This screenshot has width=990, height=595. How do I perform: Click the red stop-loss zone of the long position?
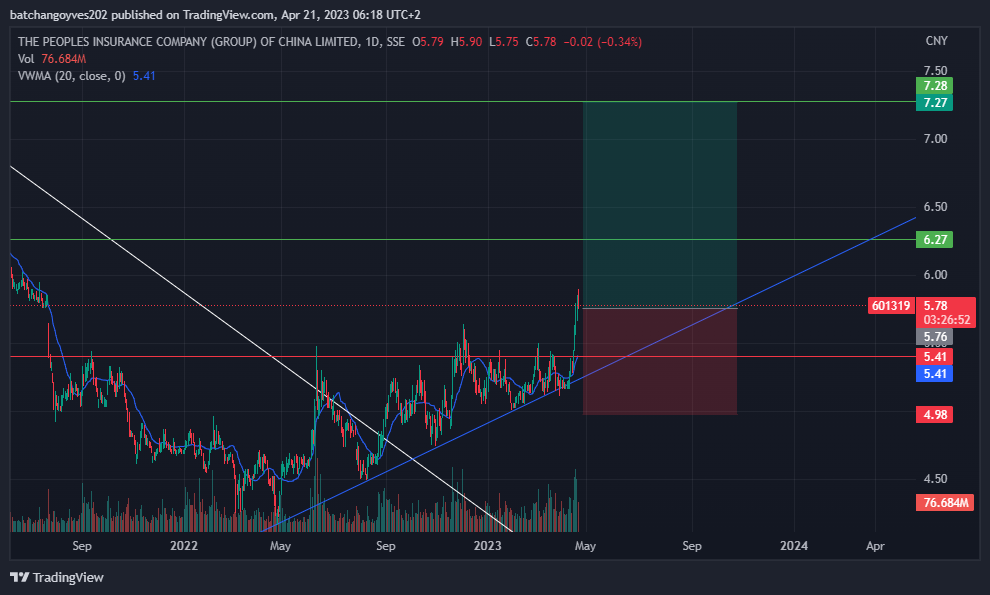[x=660, y=361]
